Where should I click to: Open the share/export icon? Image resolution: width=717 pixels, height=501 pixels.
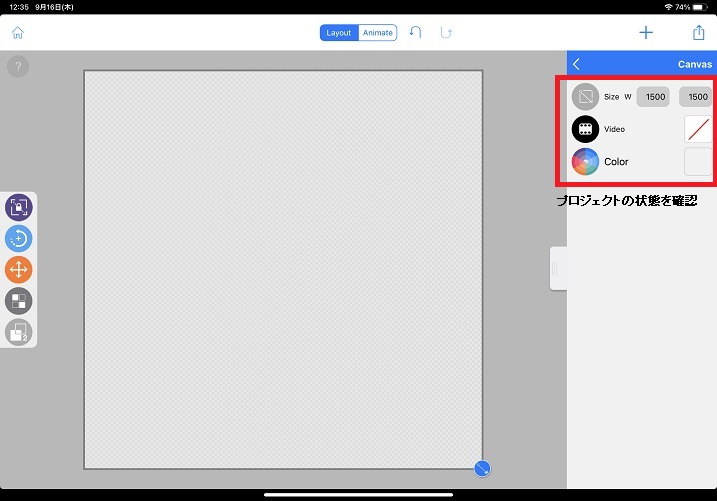[x=699, y=33]
